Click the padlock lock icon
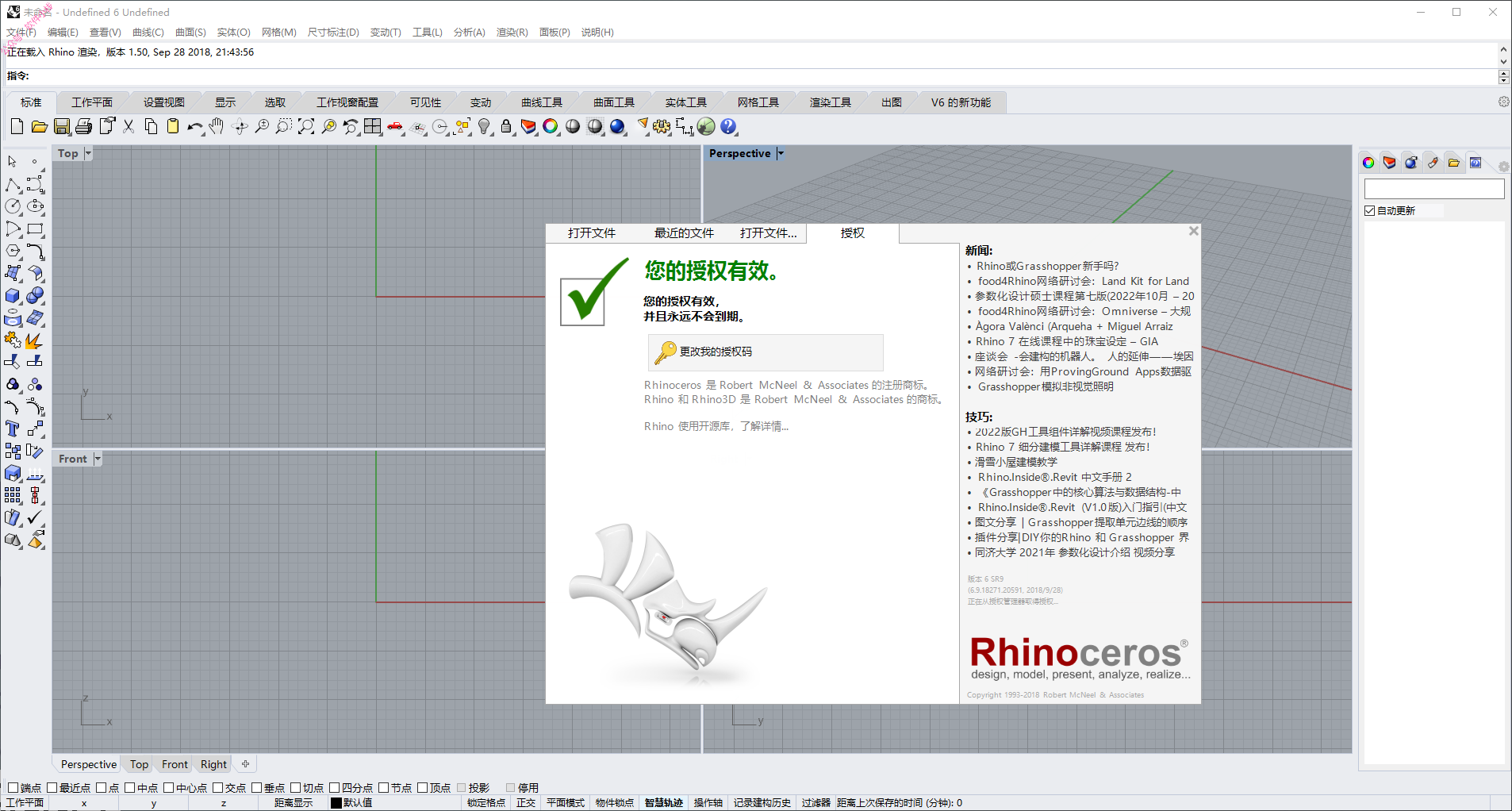Screen dimensions: 1512x811 click(506, 126)
